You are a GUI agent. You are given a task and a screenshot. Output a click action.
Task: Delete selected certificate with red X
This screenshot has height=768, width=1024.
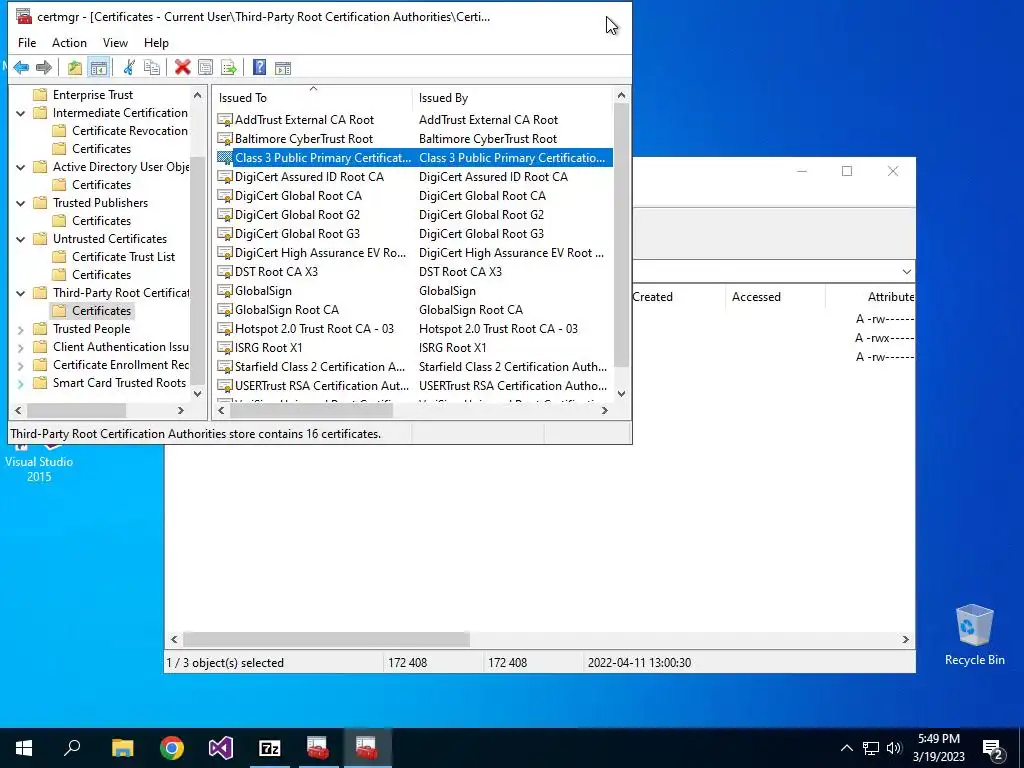pyautogui.click(x=183, y=67)
